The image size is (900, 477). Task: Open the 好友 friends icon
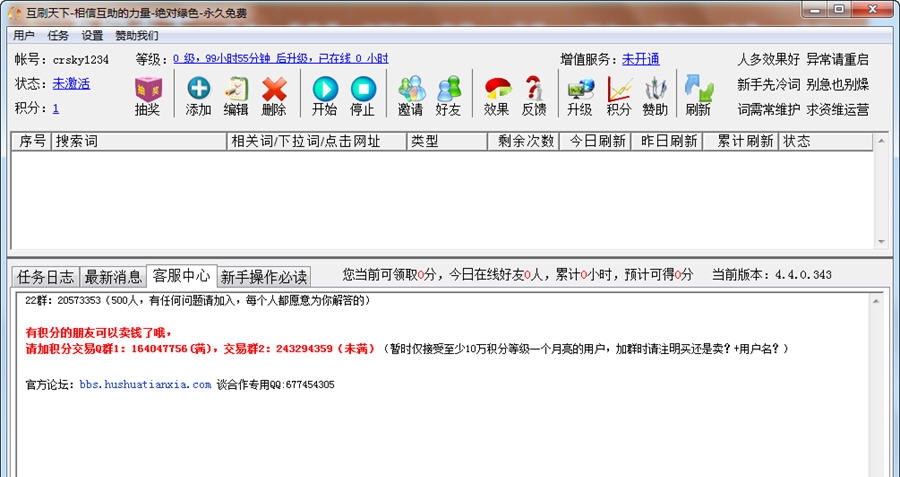pos(448,89)
